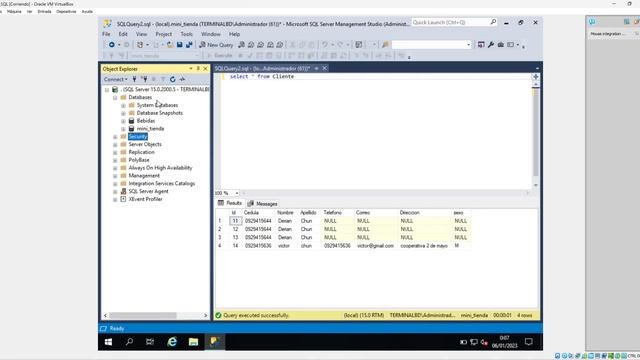
Task: Select Integration Services Catalogs folder
Action: (x=162, y=184)
